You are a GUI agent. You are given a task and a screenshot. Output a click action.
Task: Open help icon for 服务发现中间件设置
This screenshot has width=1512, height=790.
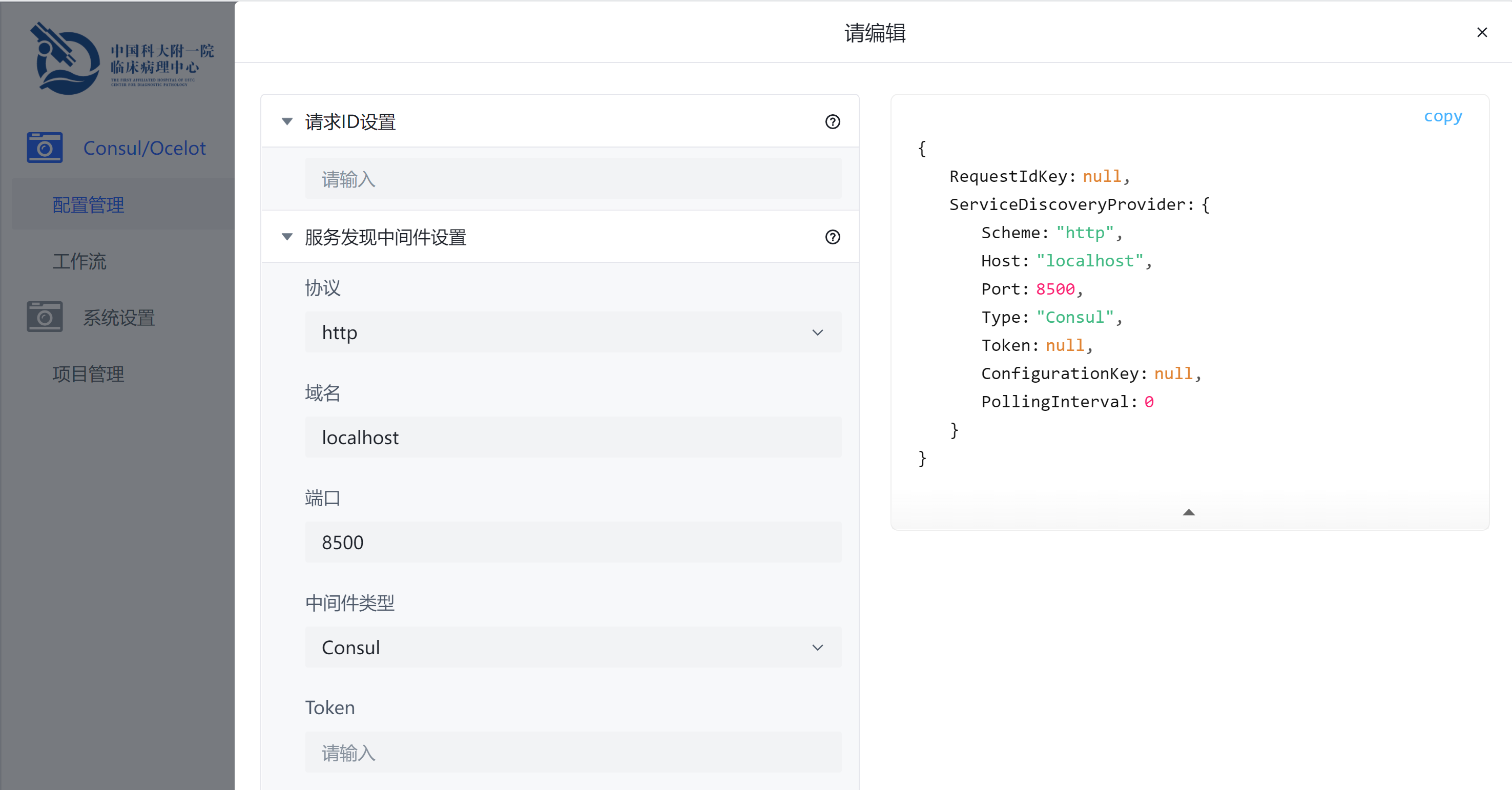tap(832, 237)
